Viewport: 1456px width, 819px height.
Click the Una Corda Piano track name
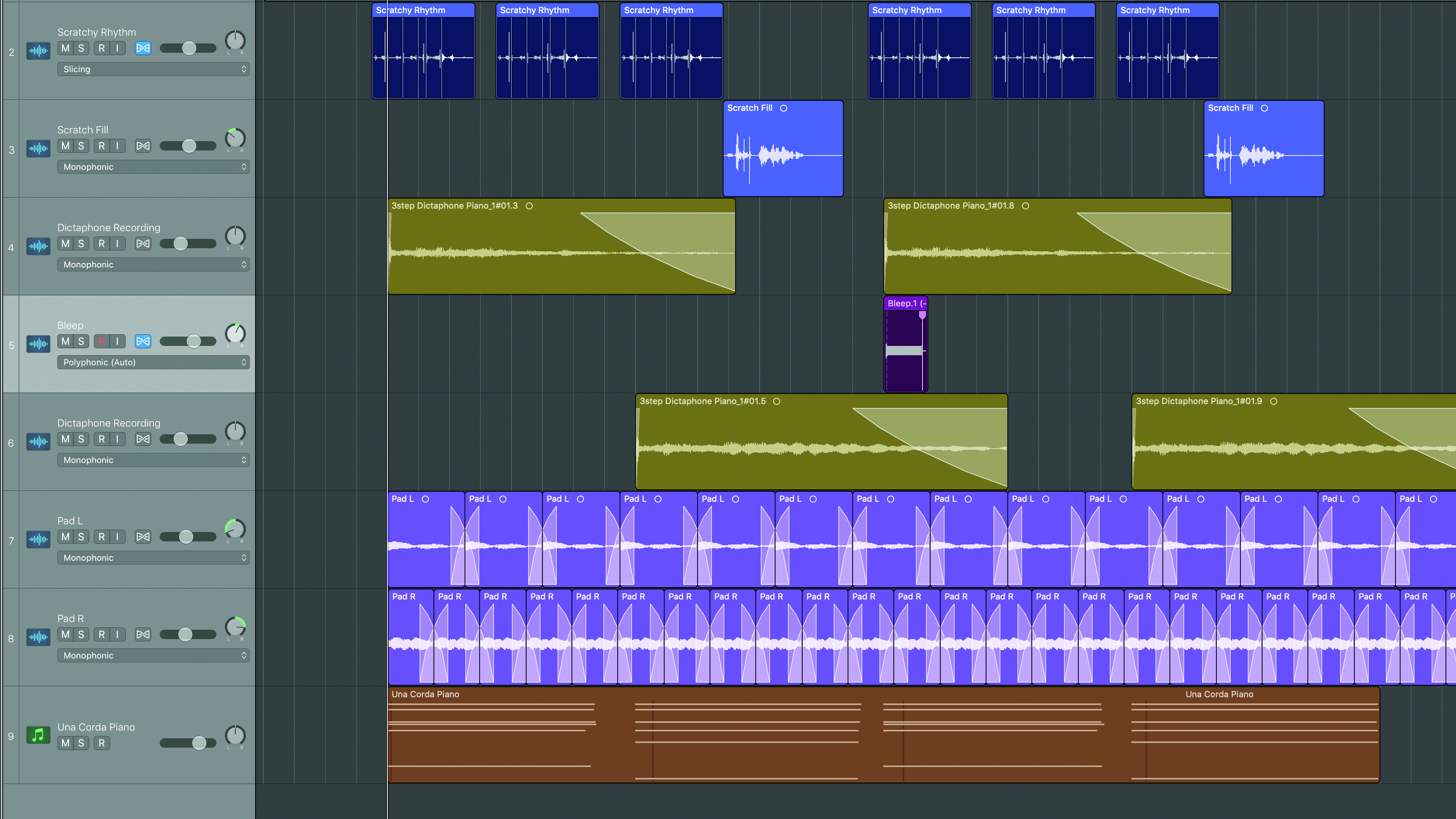(96, 727)
